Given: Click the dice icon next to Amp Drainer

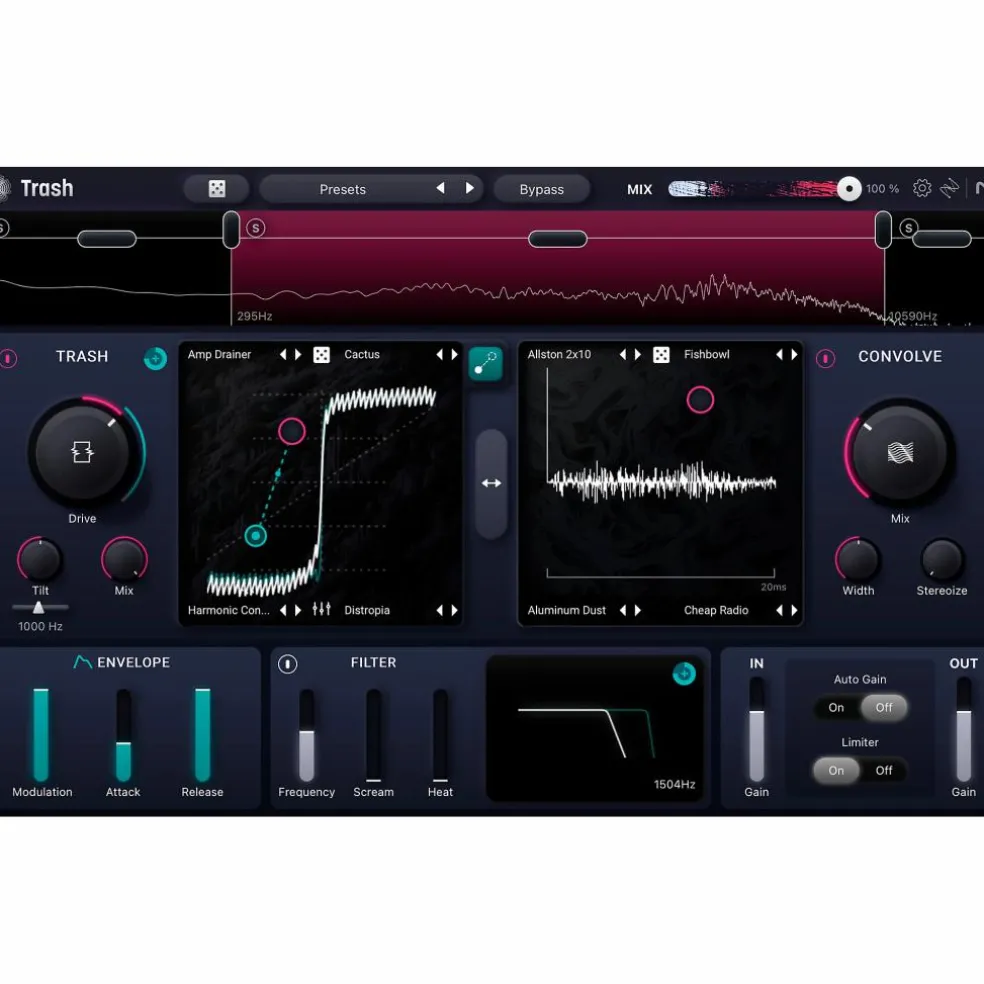Looking at the screenshot, I should point(321,355).
